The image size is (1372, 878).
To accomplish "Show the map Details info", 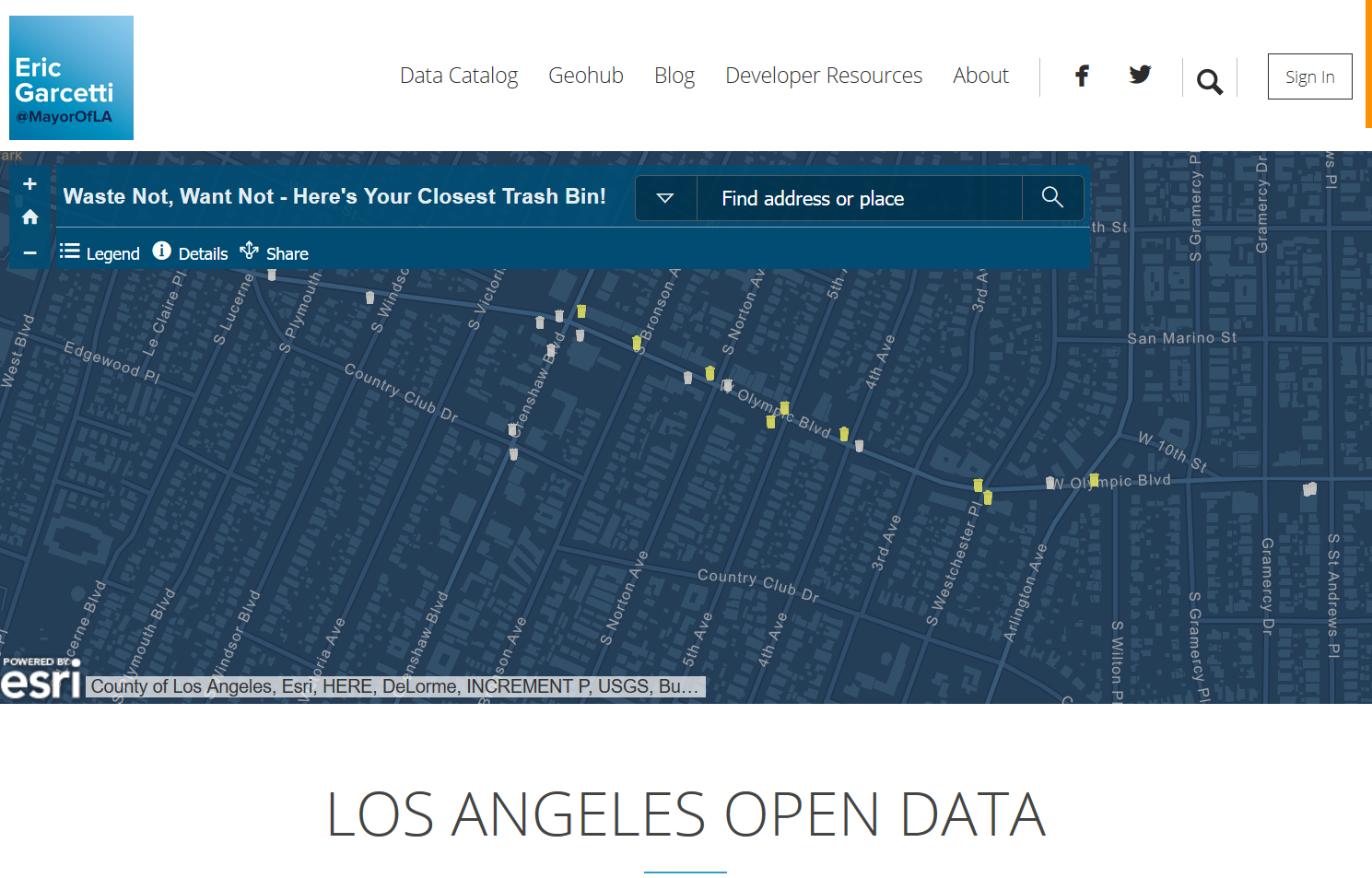I will 190,252.
